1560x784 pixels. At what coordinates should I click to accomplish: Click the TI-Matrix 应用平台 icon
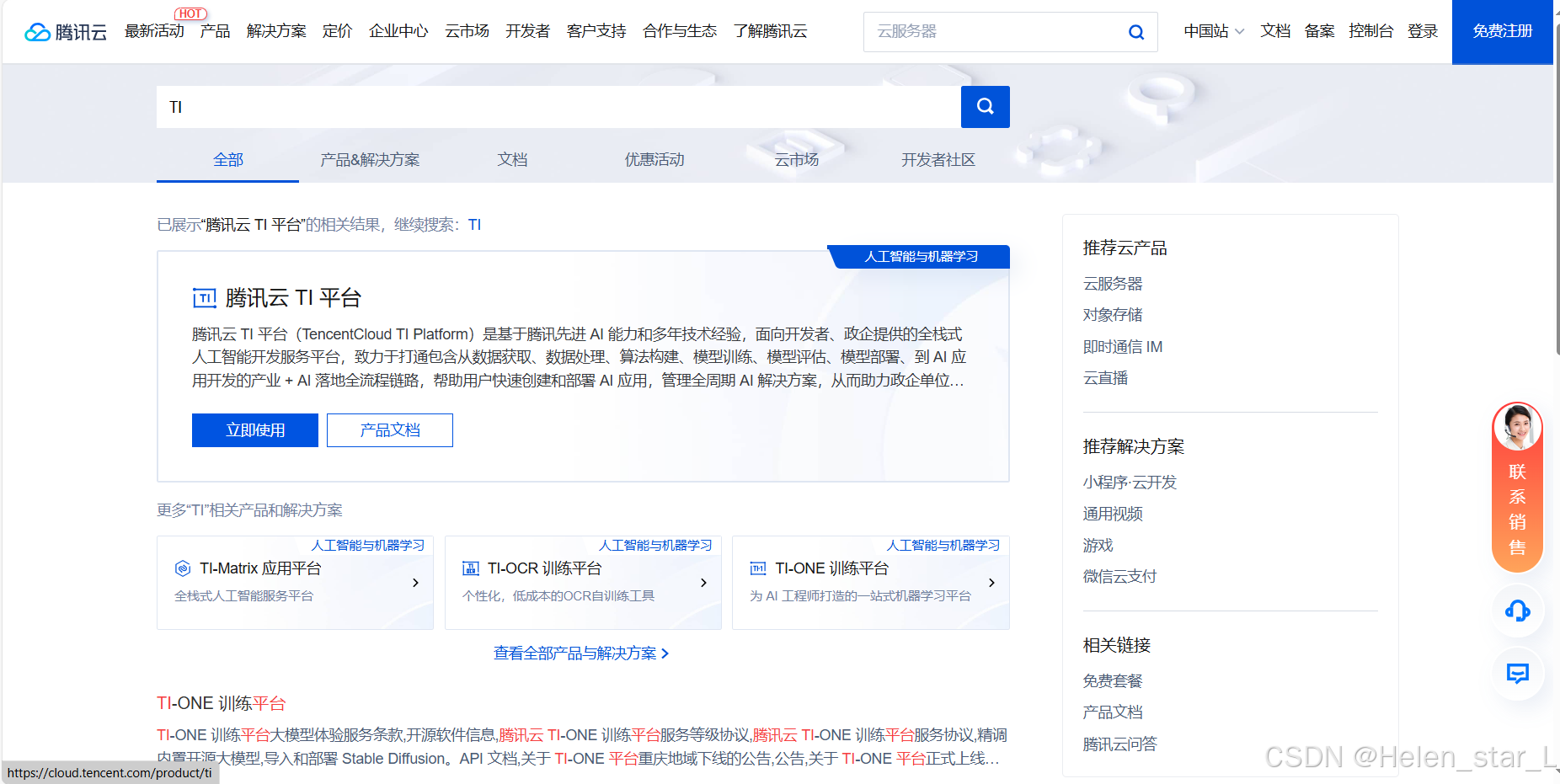(183, 568)
